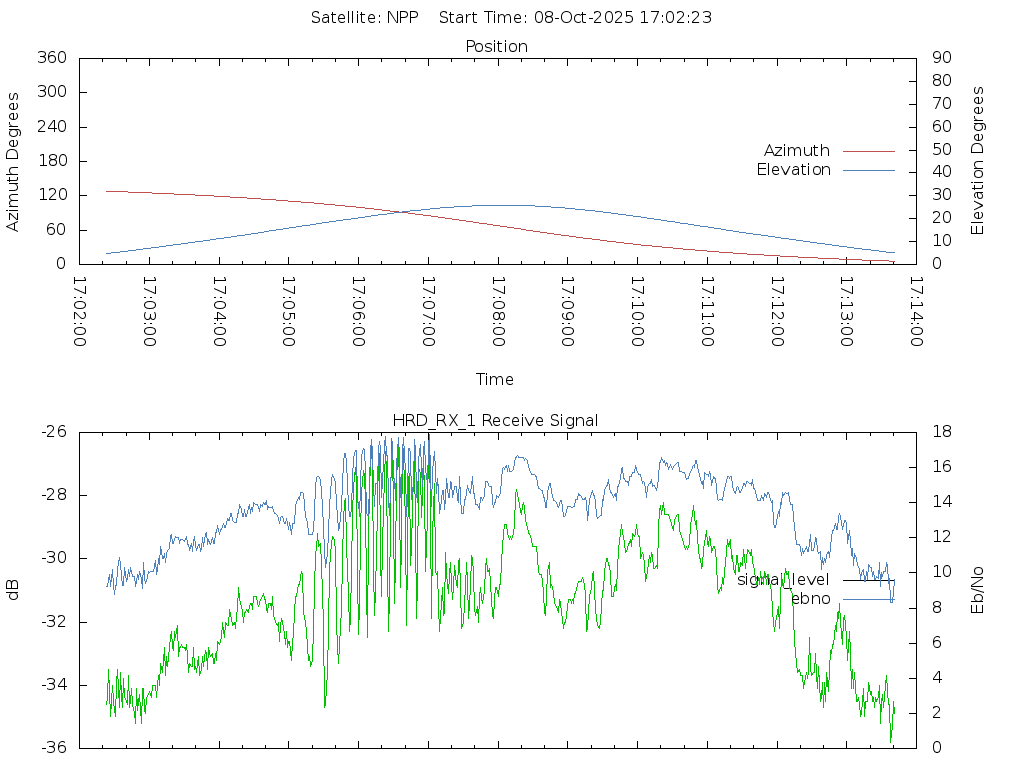Select the 17:14:00 time axis tick label
This screenshot has height=768, width=1024.
(x=915, y=312)
